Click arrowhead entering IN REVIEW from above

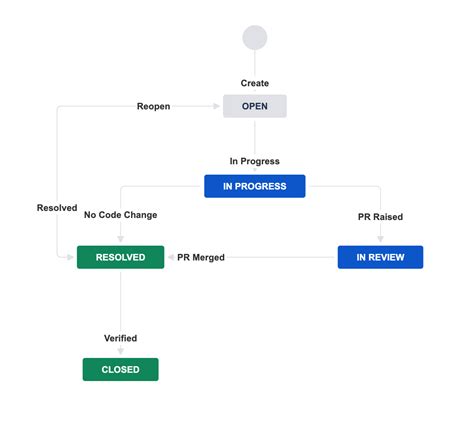click(380, 239)
